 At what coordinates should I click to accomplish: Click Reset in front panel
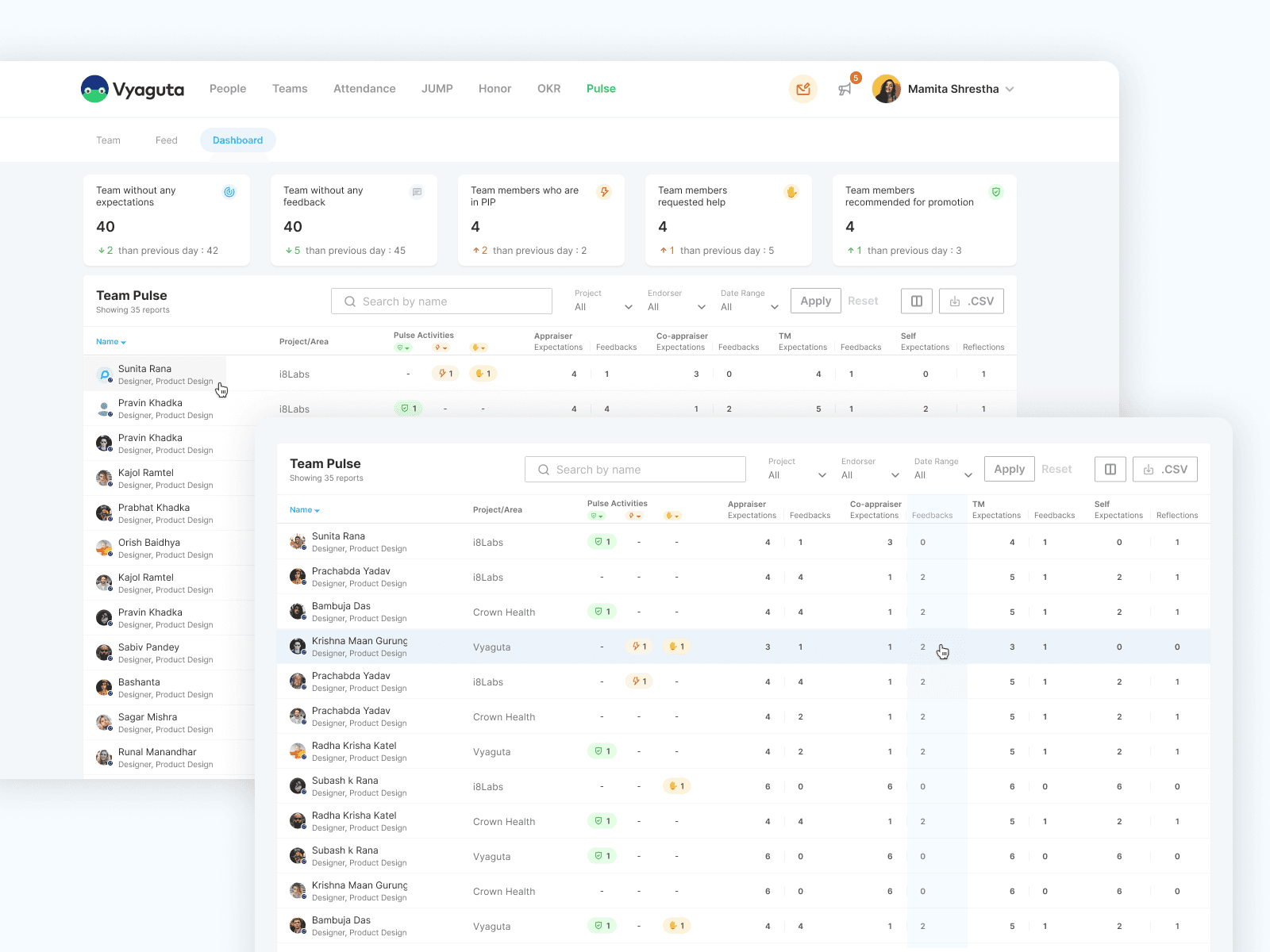1056,469
